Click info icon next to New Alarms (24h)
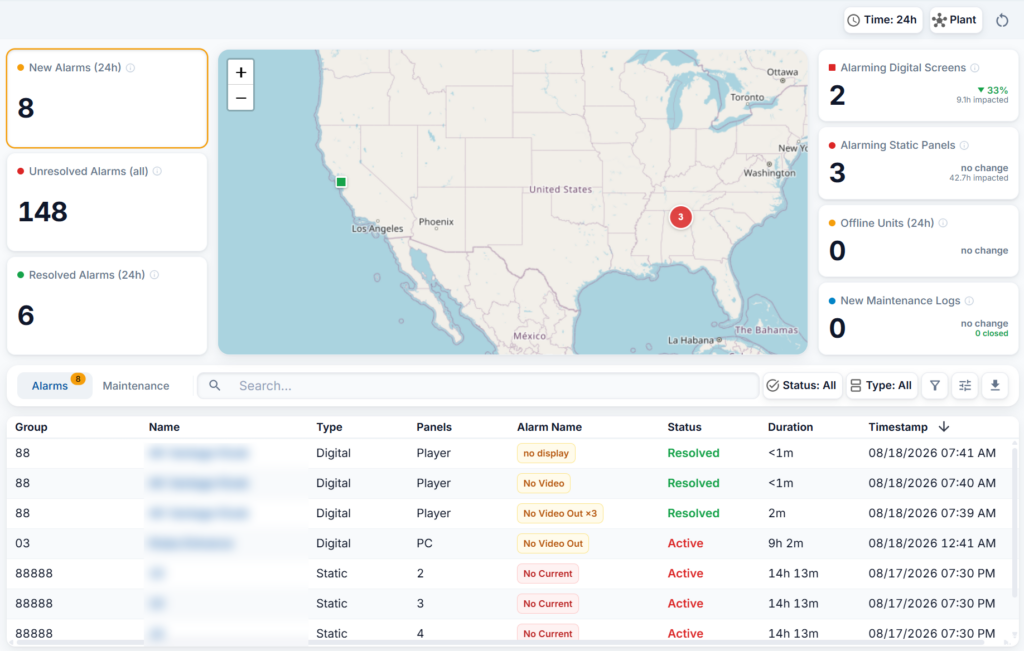The width and height of the screenshot is (1024, 651). point(131,68)
